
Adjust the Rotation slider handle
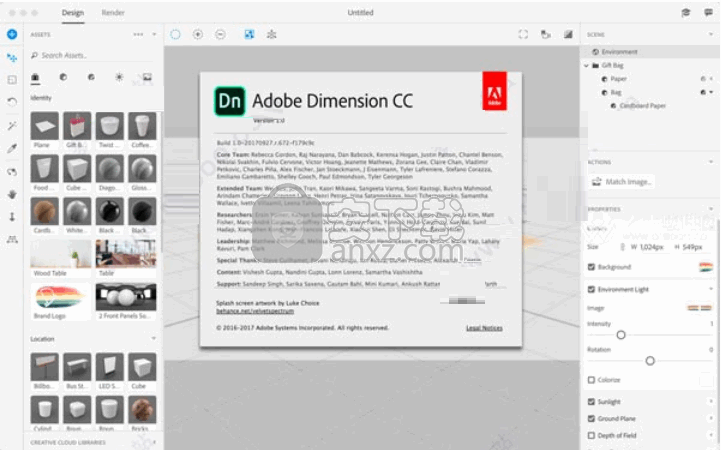coord(650,361)
